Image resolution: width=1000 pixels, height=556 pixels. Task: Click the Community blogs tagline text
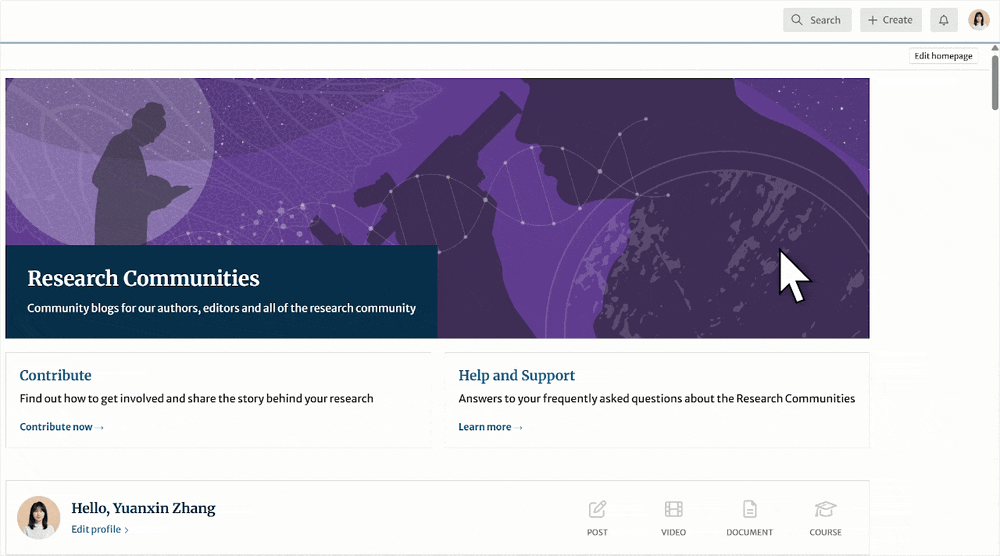tap(221, 308)
